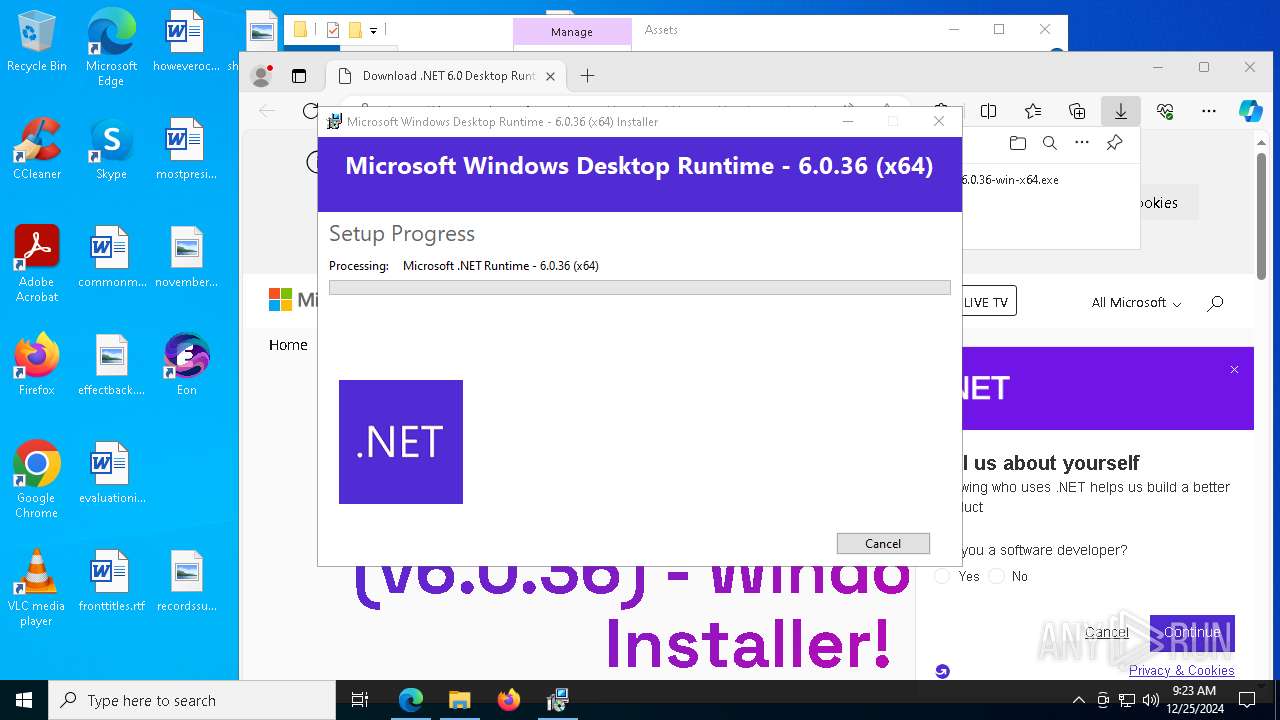
Task: Cancel the .NET Desktop Runtime setup
Action: pos(883,543)
